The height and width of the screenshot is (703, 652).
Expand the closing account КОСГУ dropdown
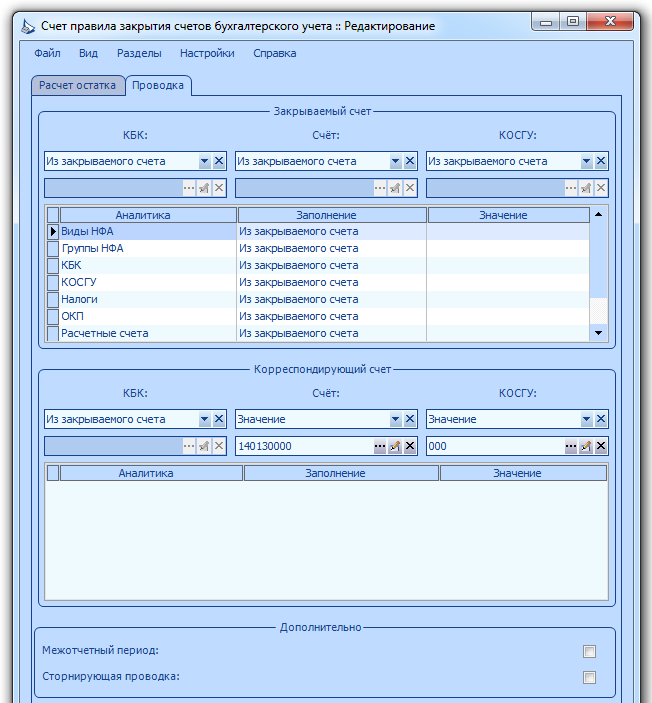(586, 161)
